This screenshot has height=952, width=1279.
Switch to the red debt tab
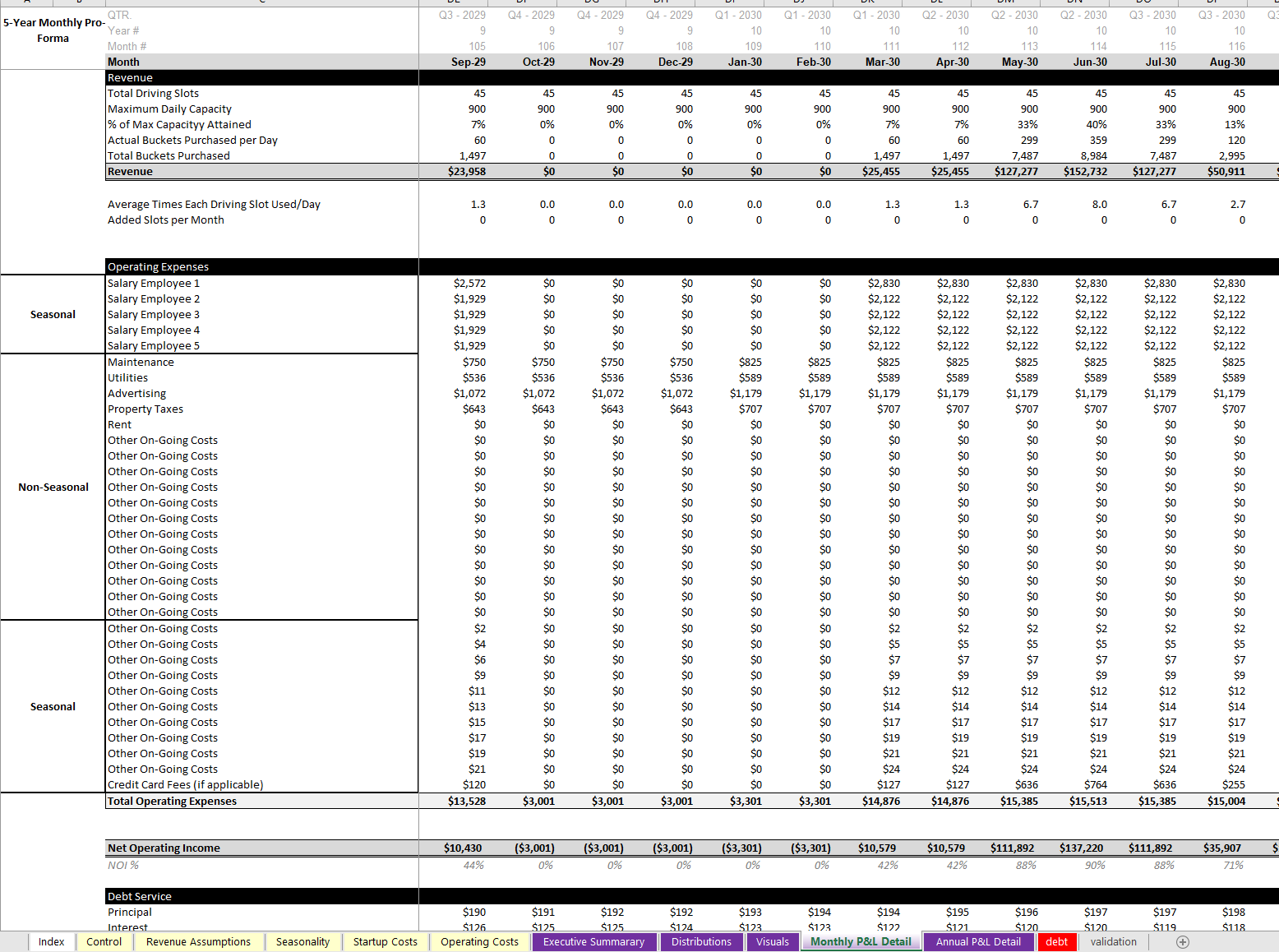point(1057,942)
